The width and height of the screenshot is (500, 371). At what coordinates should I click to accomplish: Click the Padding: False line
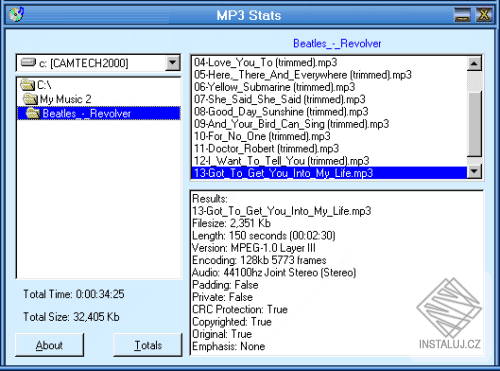pos(225,285)
